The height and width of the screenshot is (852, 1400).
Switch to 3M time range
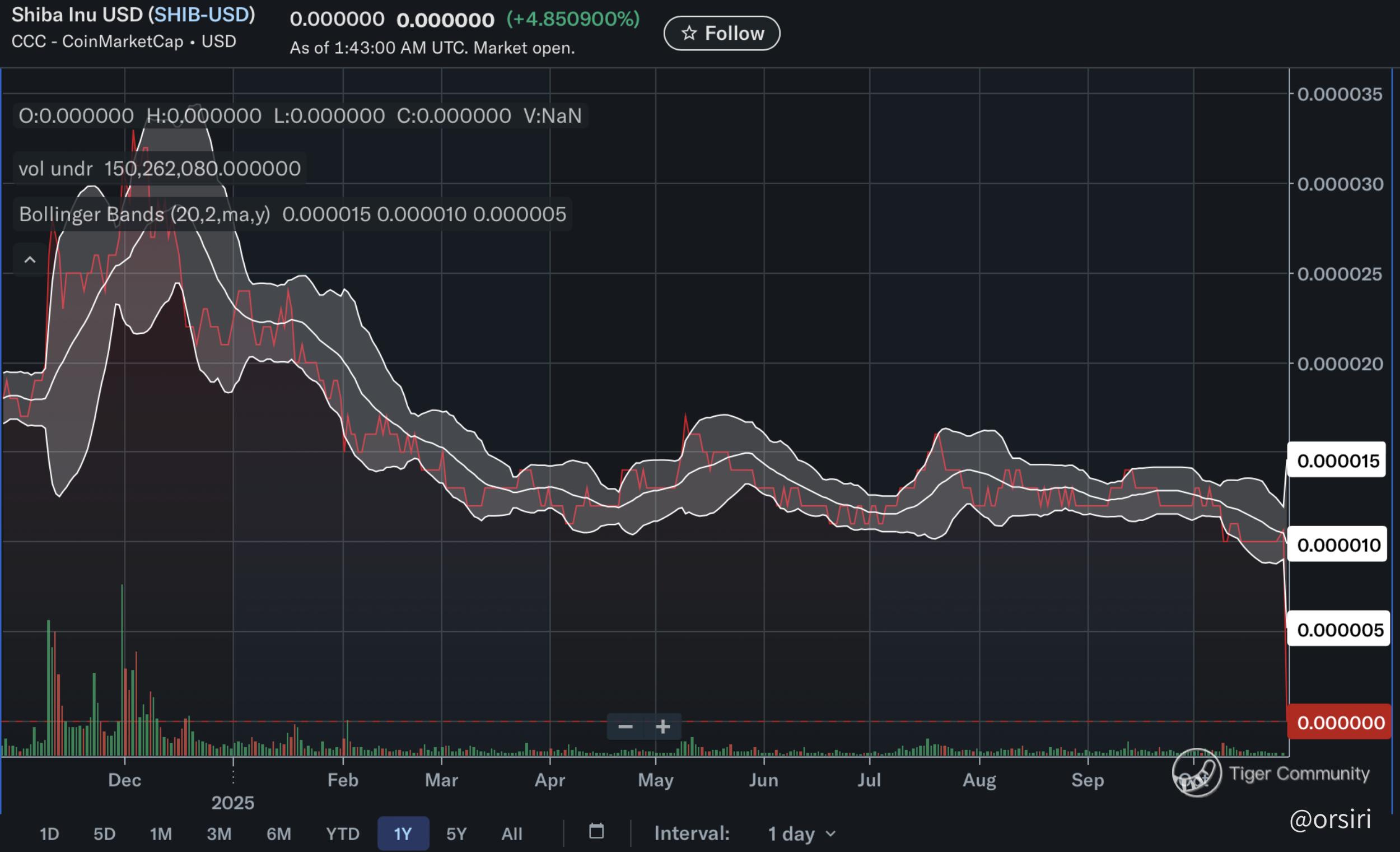(219, 834)
